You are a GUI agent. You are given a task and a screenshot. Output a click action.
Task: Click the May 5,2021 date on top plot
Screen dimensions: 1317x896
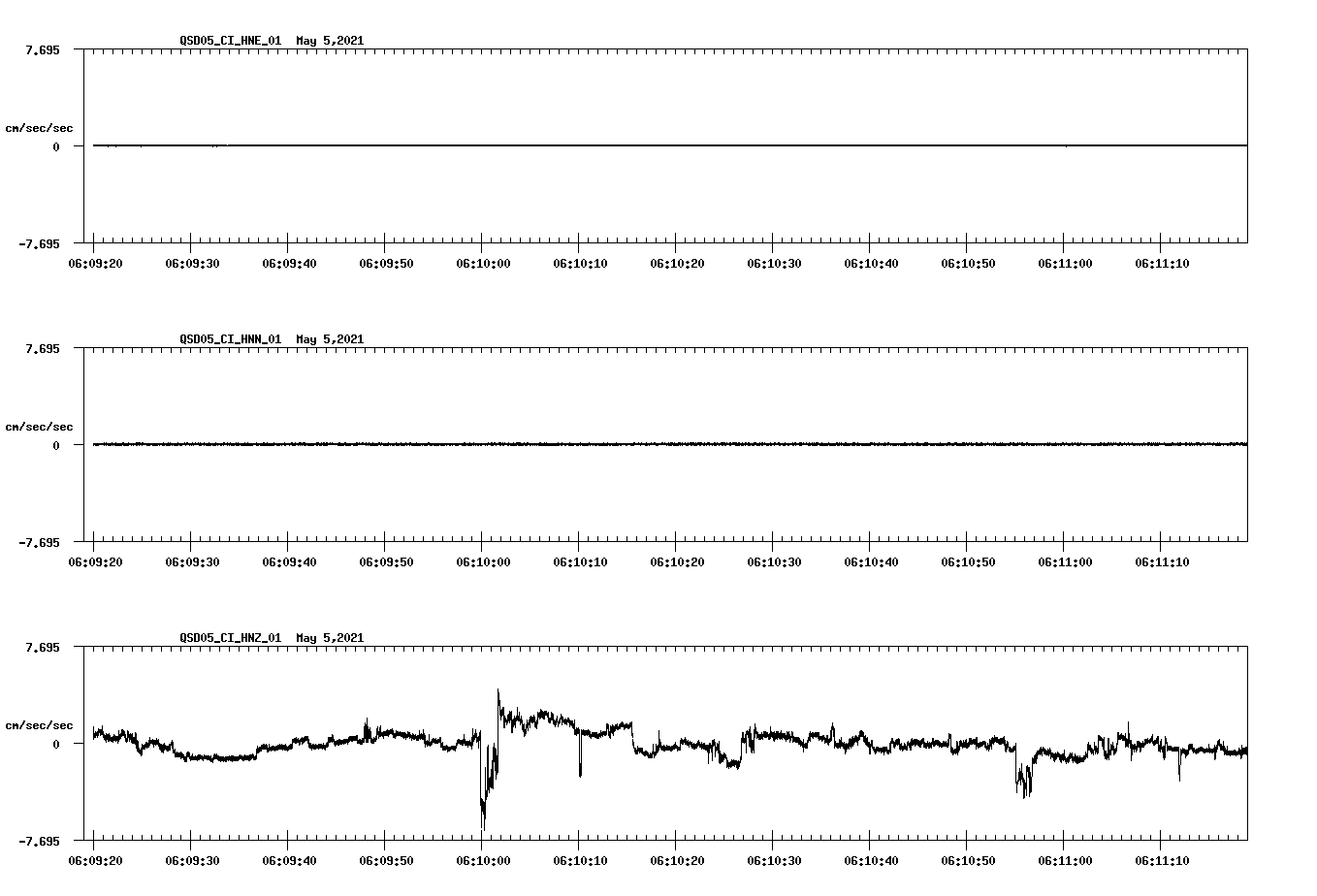(330, 41)
